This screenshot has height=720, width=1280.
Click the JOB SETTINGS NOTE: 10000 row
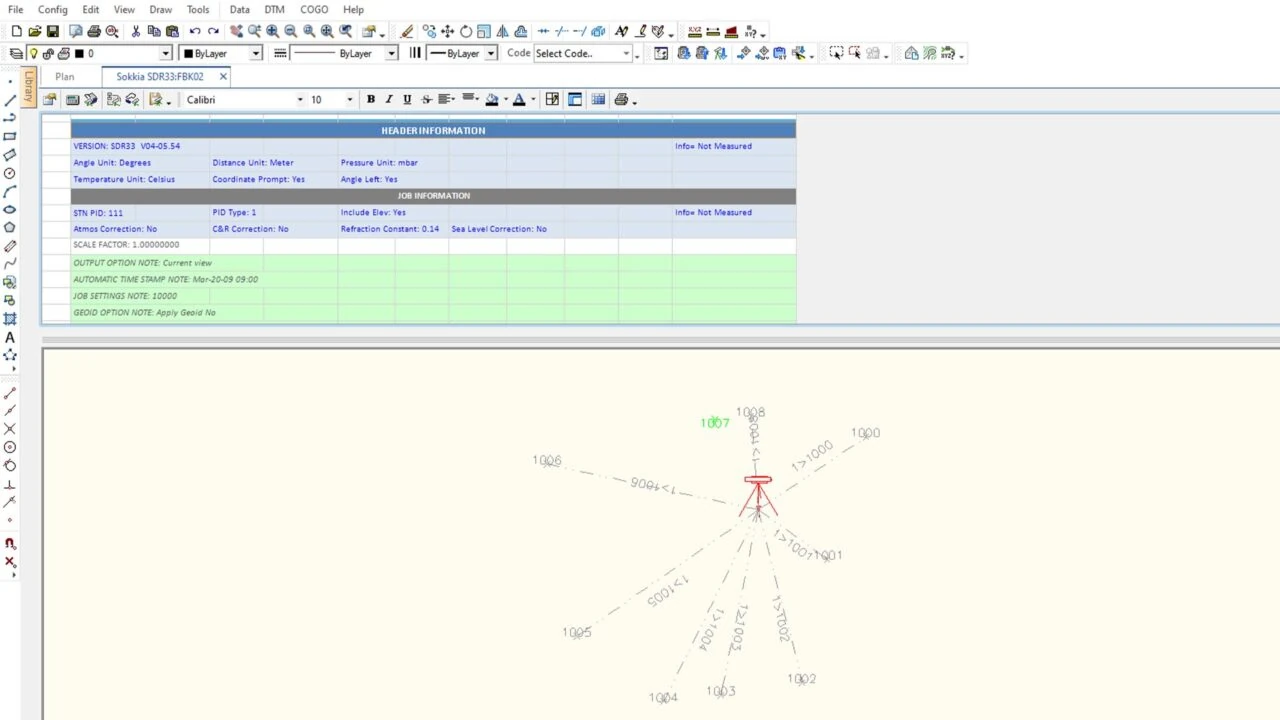pos(433,296)
